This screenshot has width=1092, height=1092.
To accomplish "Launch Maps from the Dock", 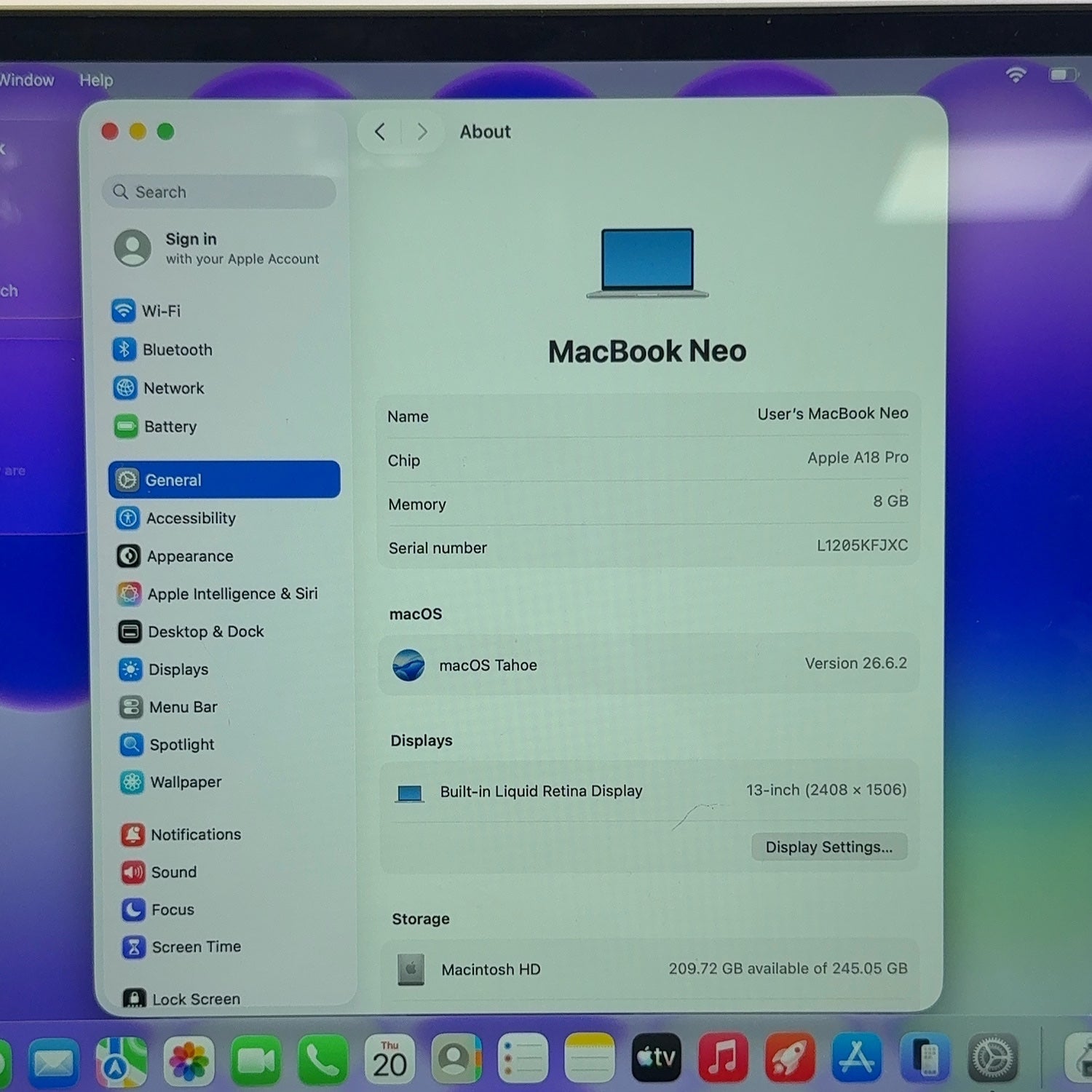I will tap(121, 1061).
